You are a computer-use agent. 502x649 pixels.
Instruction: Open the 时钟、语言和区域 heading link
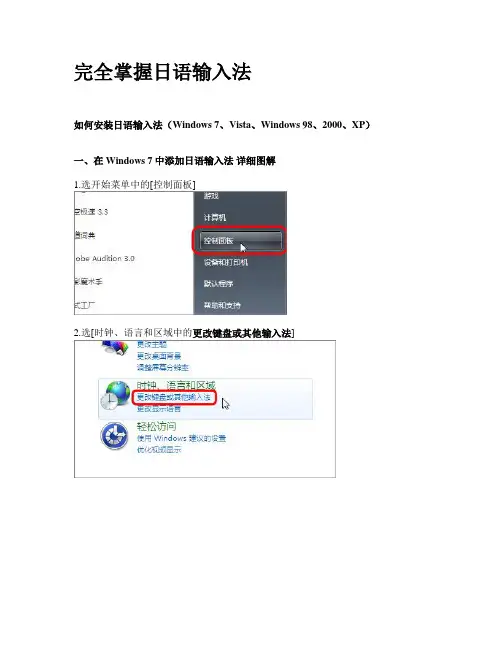pos(176,385)
